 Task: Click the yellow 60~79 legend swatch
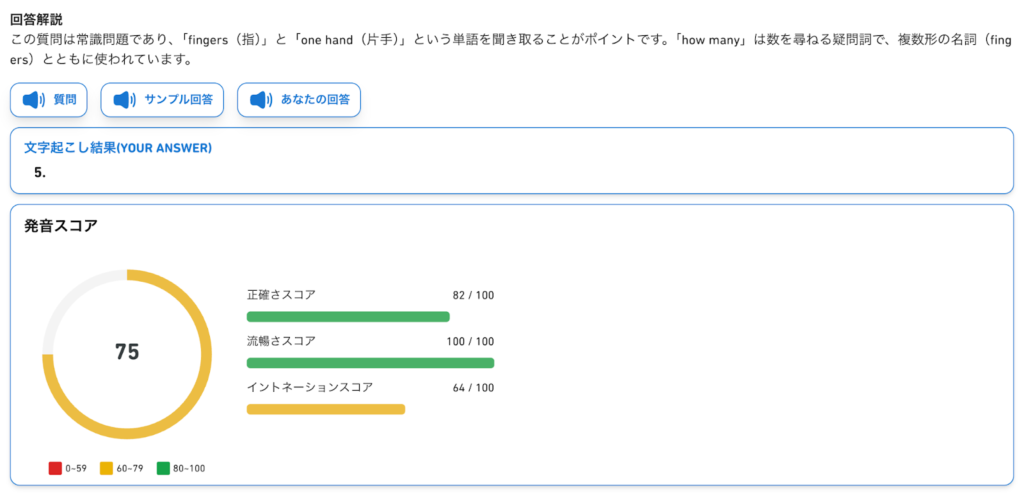pyautogui.click(x=107, y=468)
